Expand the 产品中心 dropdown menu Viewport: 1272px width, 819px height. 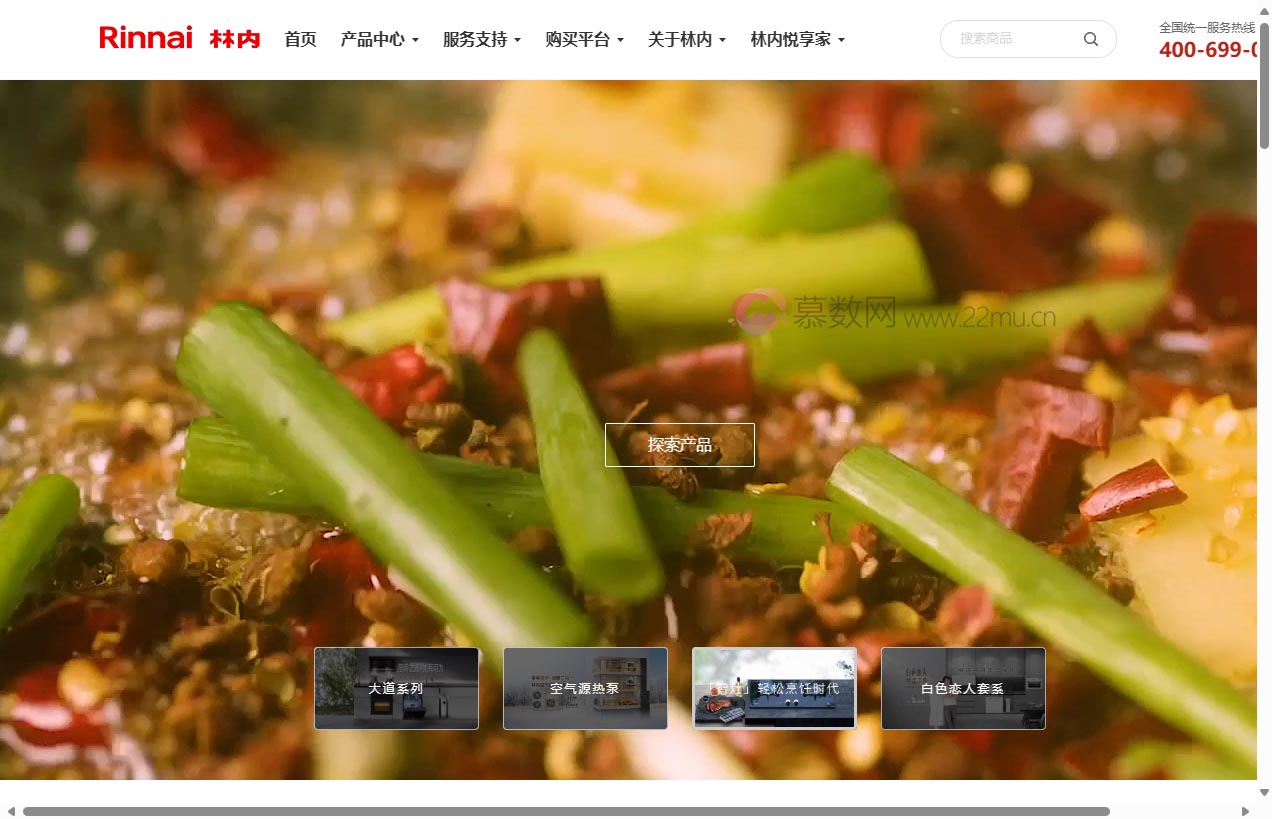[x=379, y=39]
